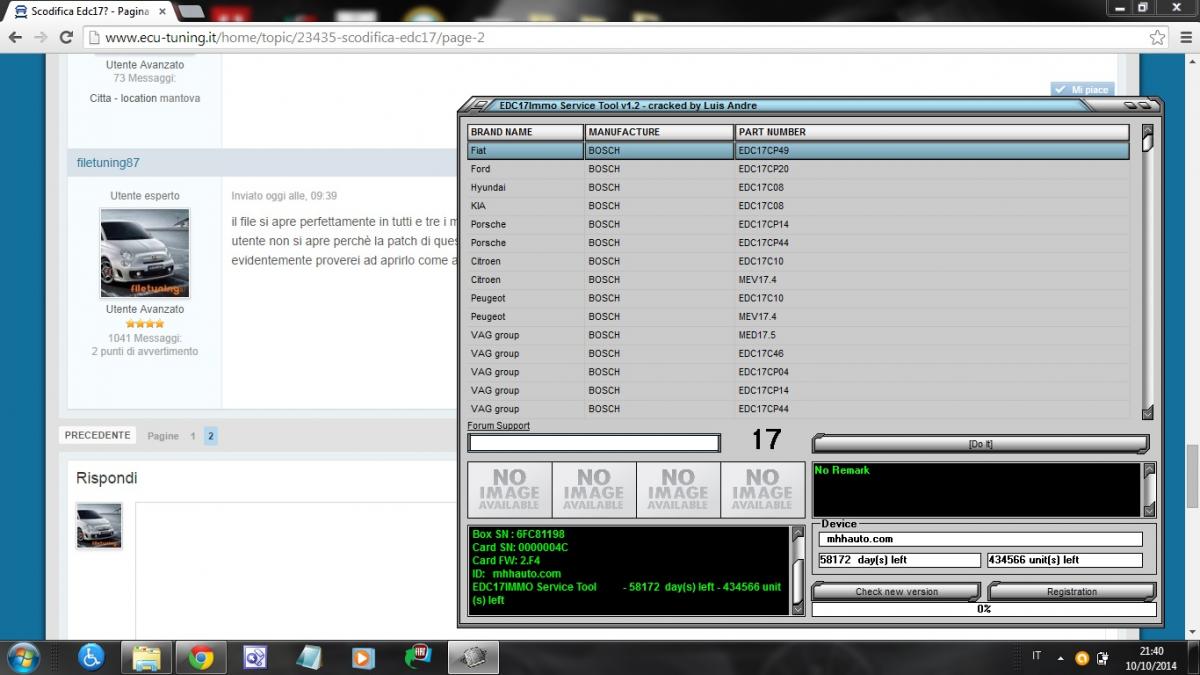Click the Device name field mhhauto.com
The width and height of the screenshot is (1200, 675).
click(980, 539)
